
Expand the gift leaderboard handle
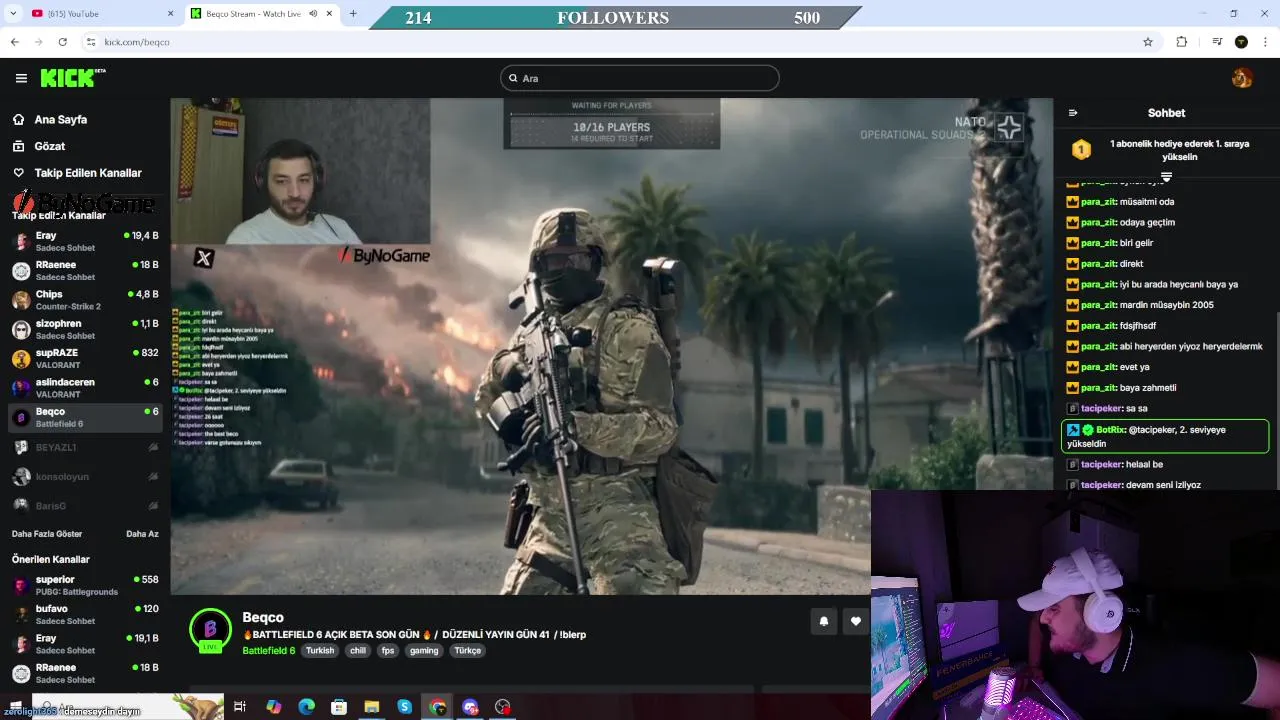coord(1166,177)
